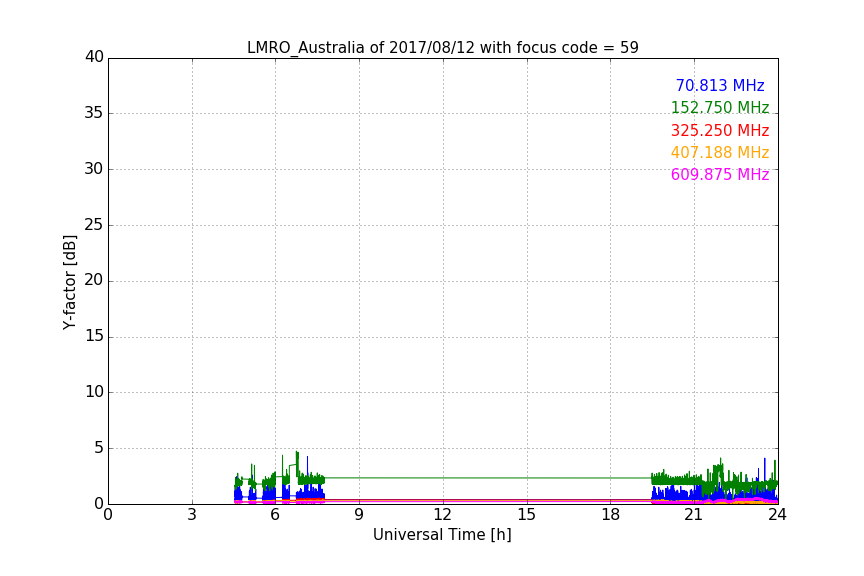Click the x-axis tick value 9

pyautogui.click(x=359, y=515)
